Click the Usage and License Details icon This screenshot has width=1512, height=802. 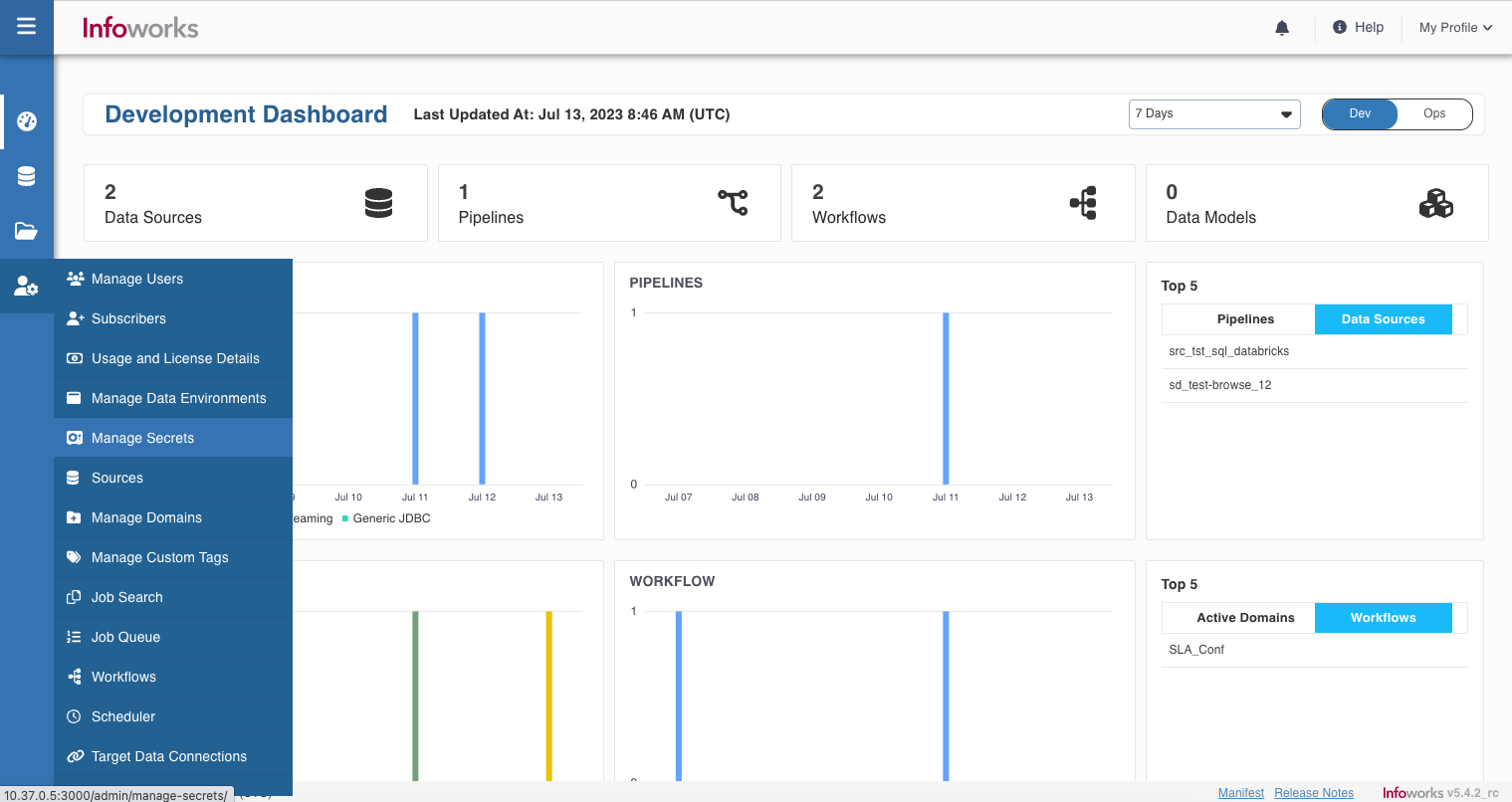tap(75, 358)
